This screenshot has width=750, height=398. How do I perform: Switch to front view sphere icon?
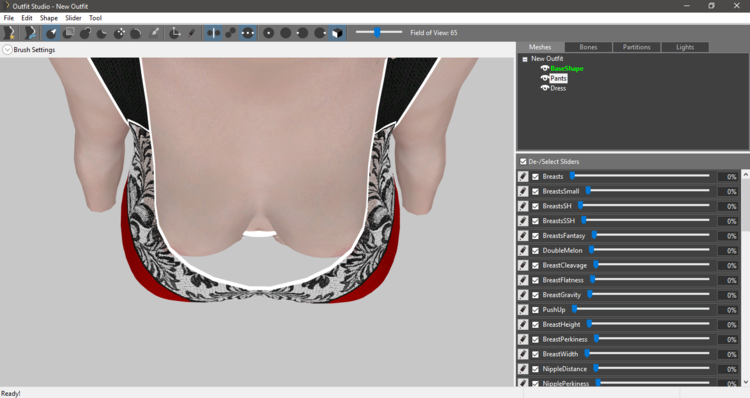(x=269, y=33)
